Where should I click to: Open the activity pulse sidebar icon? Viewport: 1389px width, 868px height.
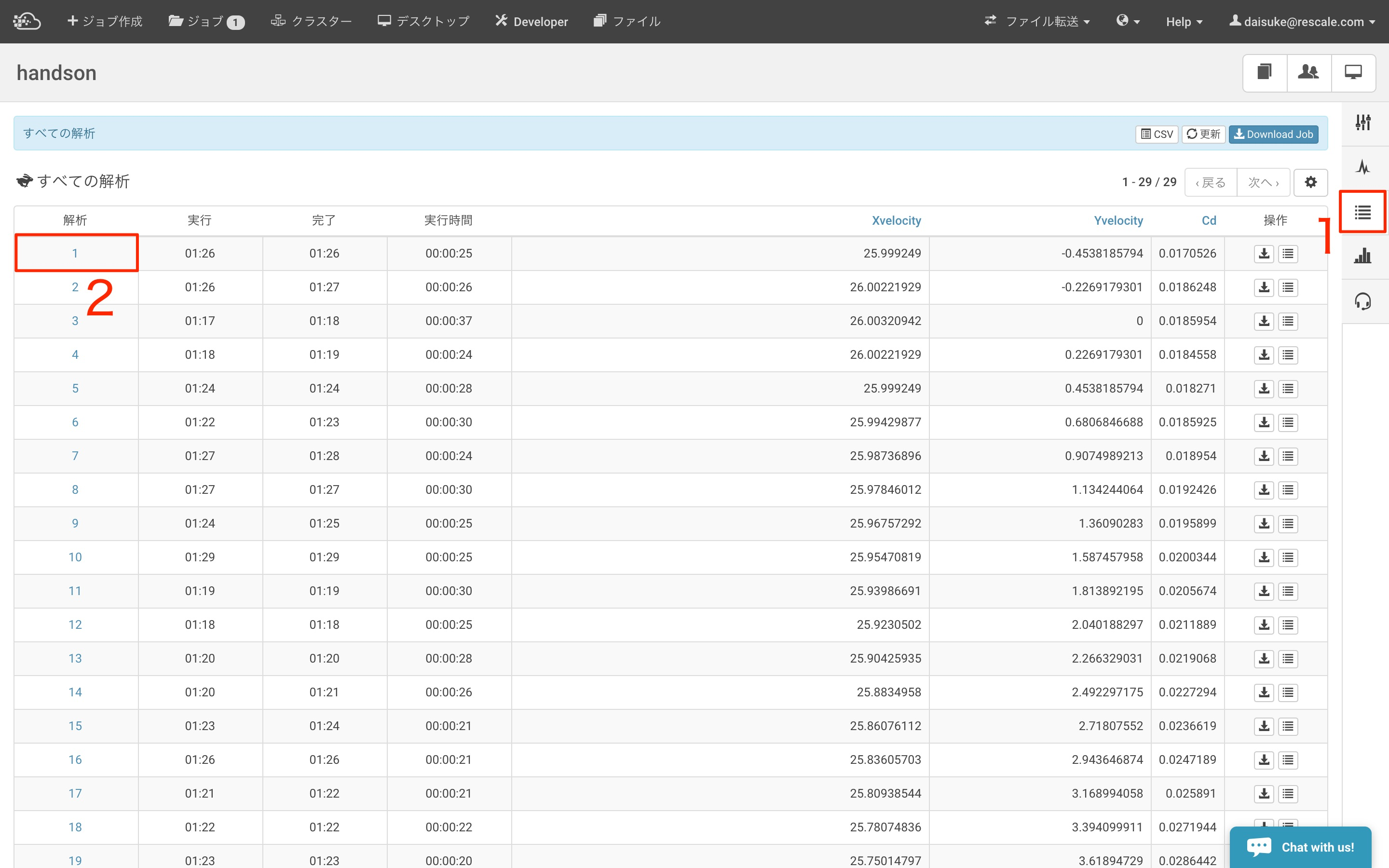tap(1362, 167)
